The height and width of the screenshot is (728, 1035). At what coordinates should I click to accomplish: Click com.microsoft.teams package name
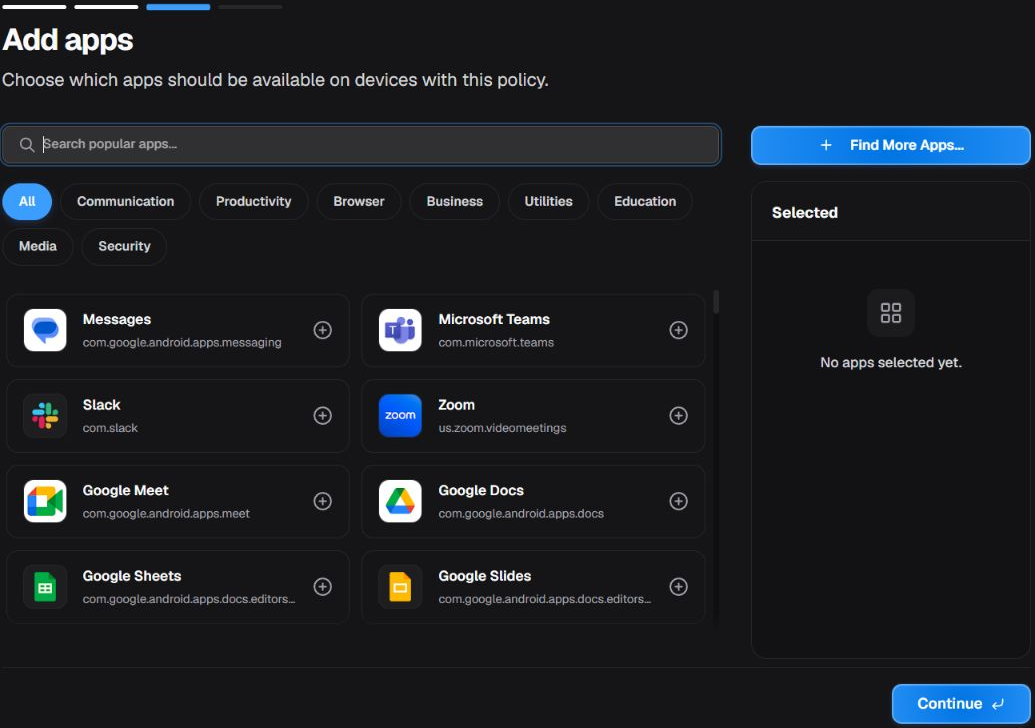point(496,343)
